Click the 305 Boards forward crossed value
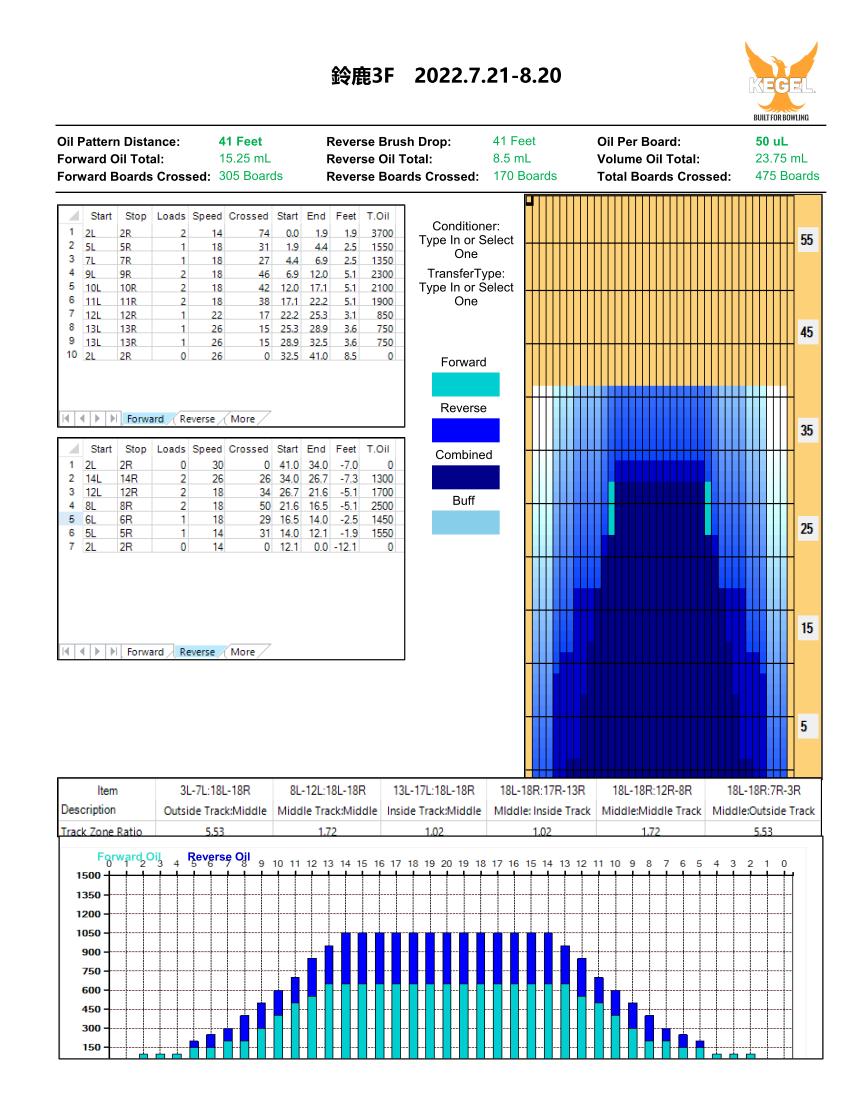 coord(250,176)
